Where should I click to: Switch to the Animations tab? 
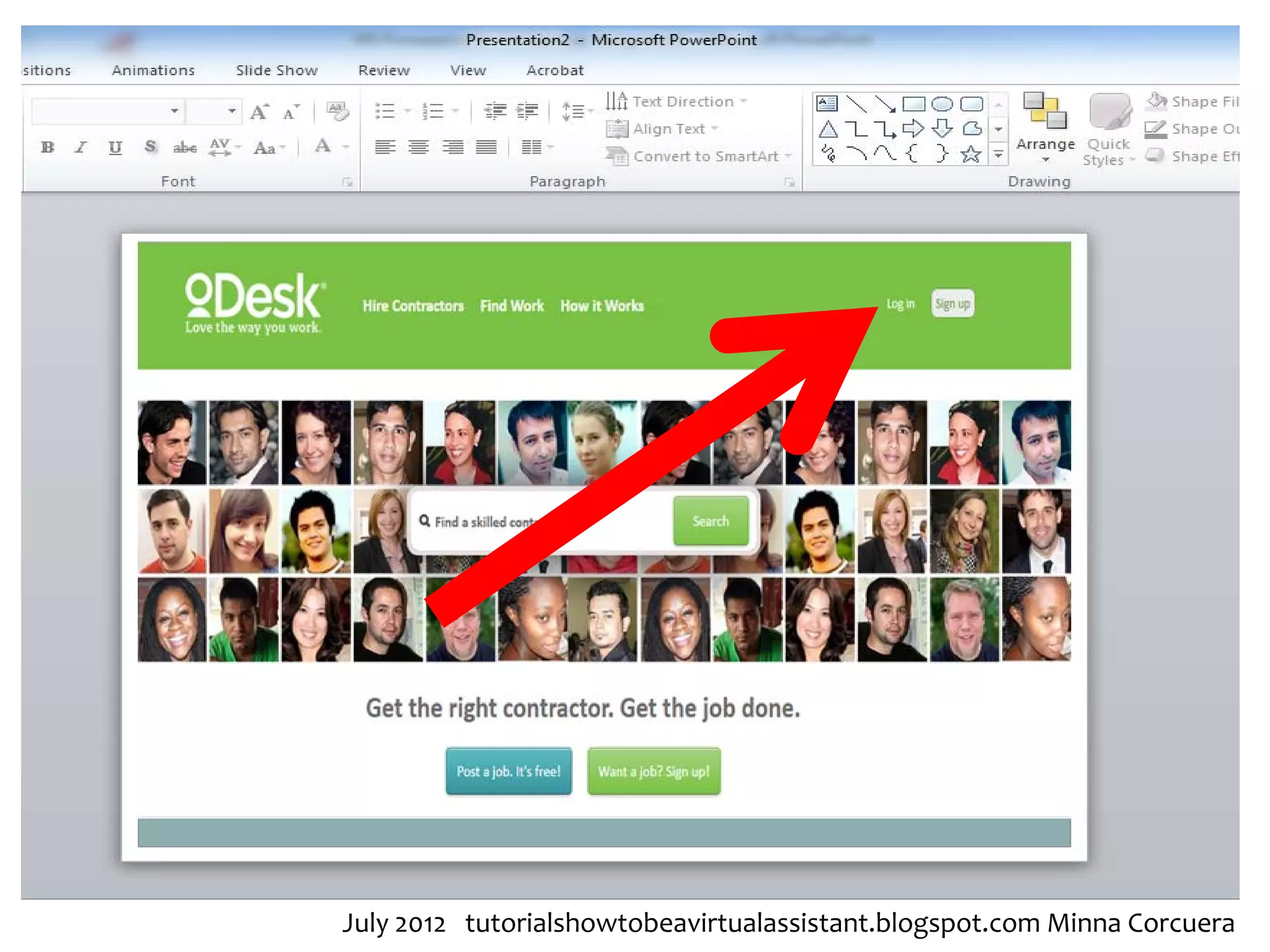tap(153, 71)
